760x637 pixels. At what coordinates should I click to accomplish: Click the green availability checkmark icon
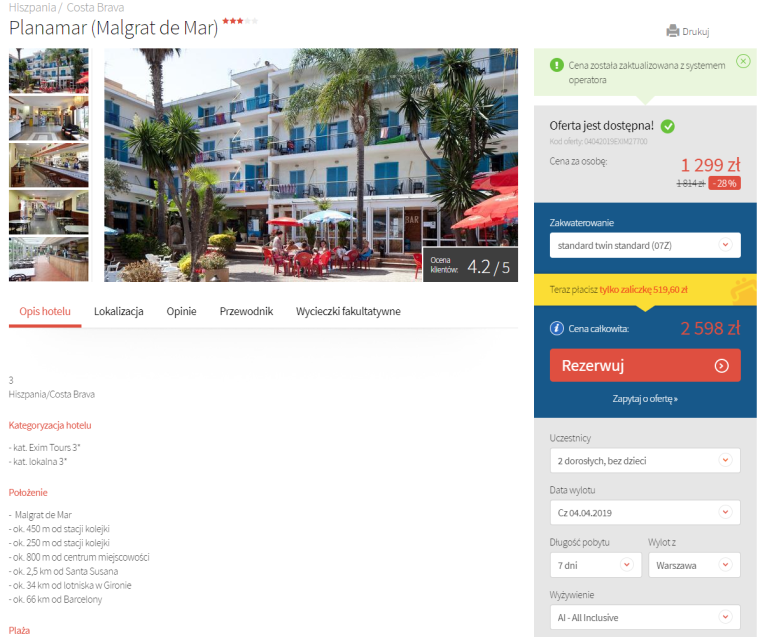pyautogui.click(x=668, y=127)
